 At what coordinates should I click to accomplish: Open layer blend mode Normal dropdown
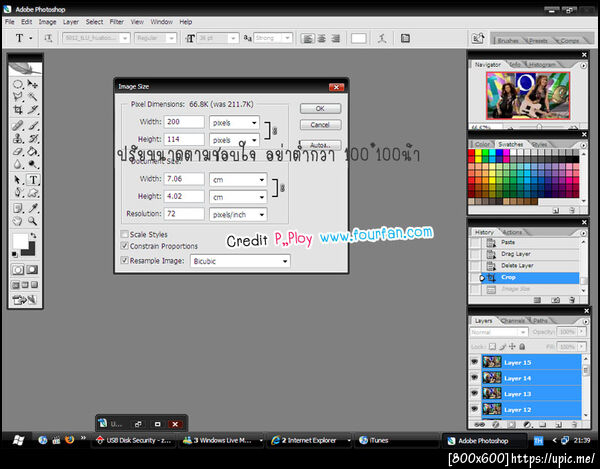499,332
